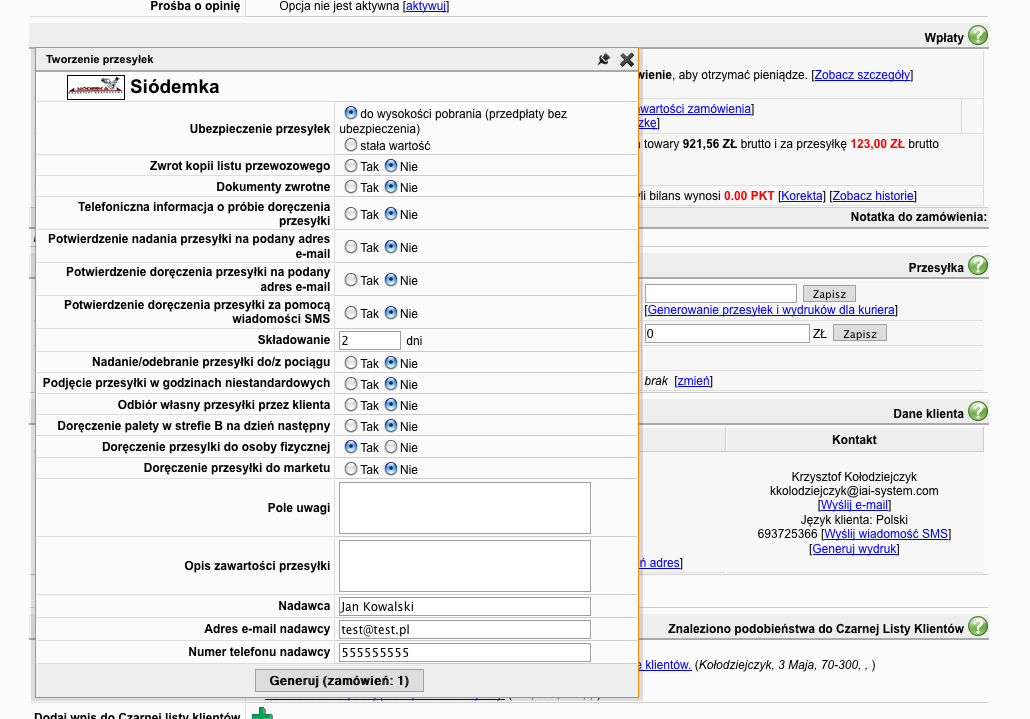Choose Nie for Doręczenie przesyłki do marketu
Viewport: 1030px width, 719px height.
[x=391, y=469]
